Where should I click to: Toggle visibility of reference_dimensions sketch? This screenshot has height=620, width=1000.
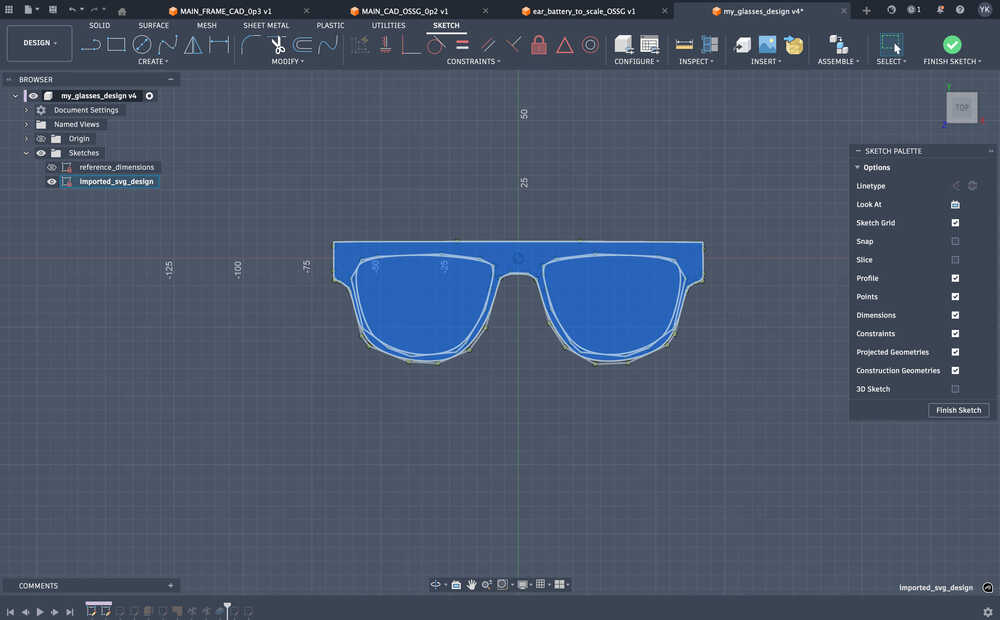[51, 167]
